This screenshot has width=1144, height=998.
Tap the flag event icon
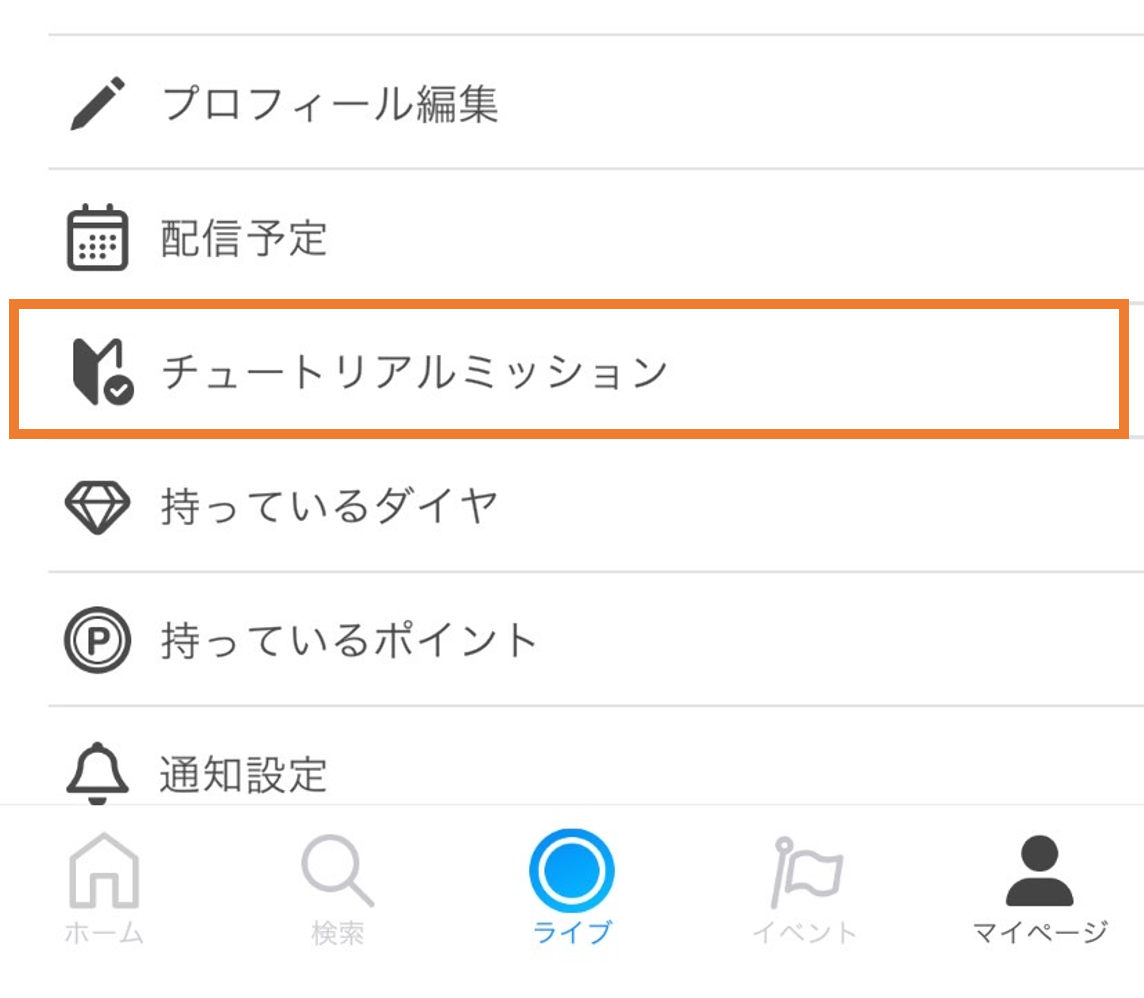pyautogui.click(x=806, y=871)
